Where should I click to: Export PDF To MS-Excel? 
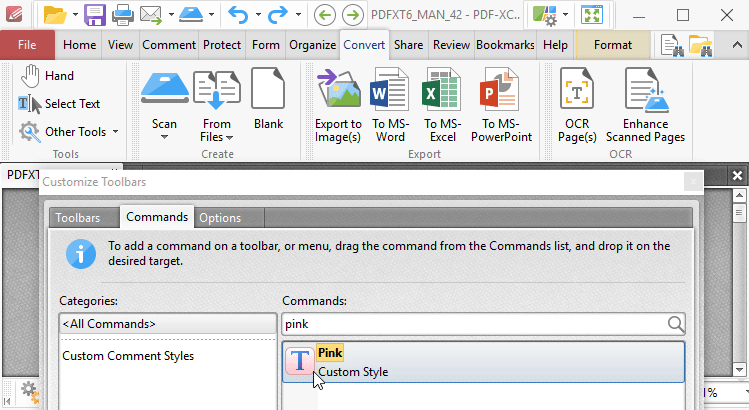tap(442, 91)
